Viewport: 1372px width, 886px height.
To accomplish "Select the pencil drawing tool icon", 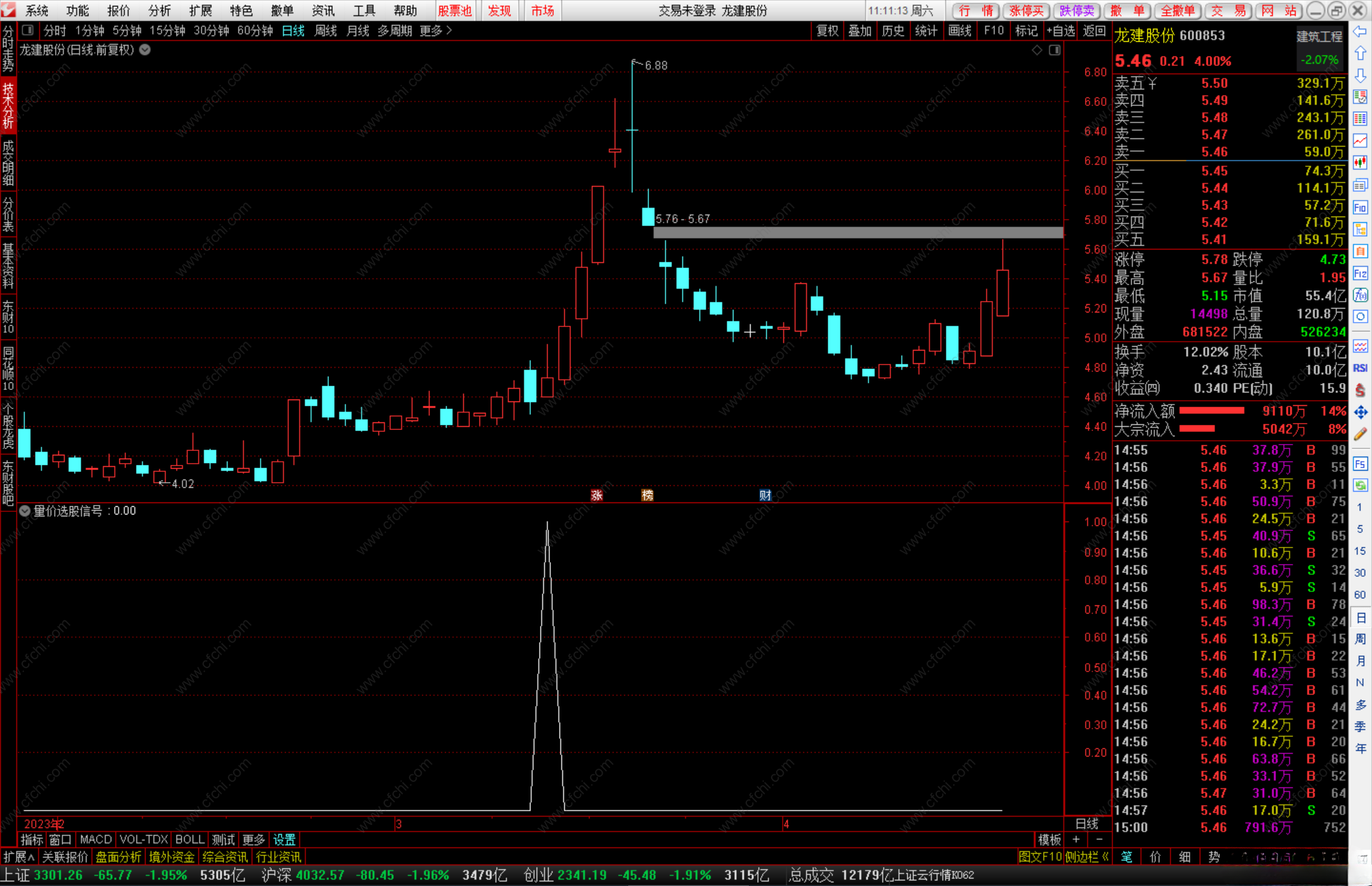I will point(1360,434).
